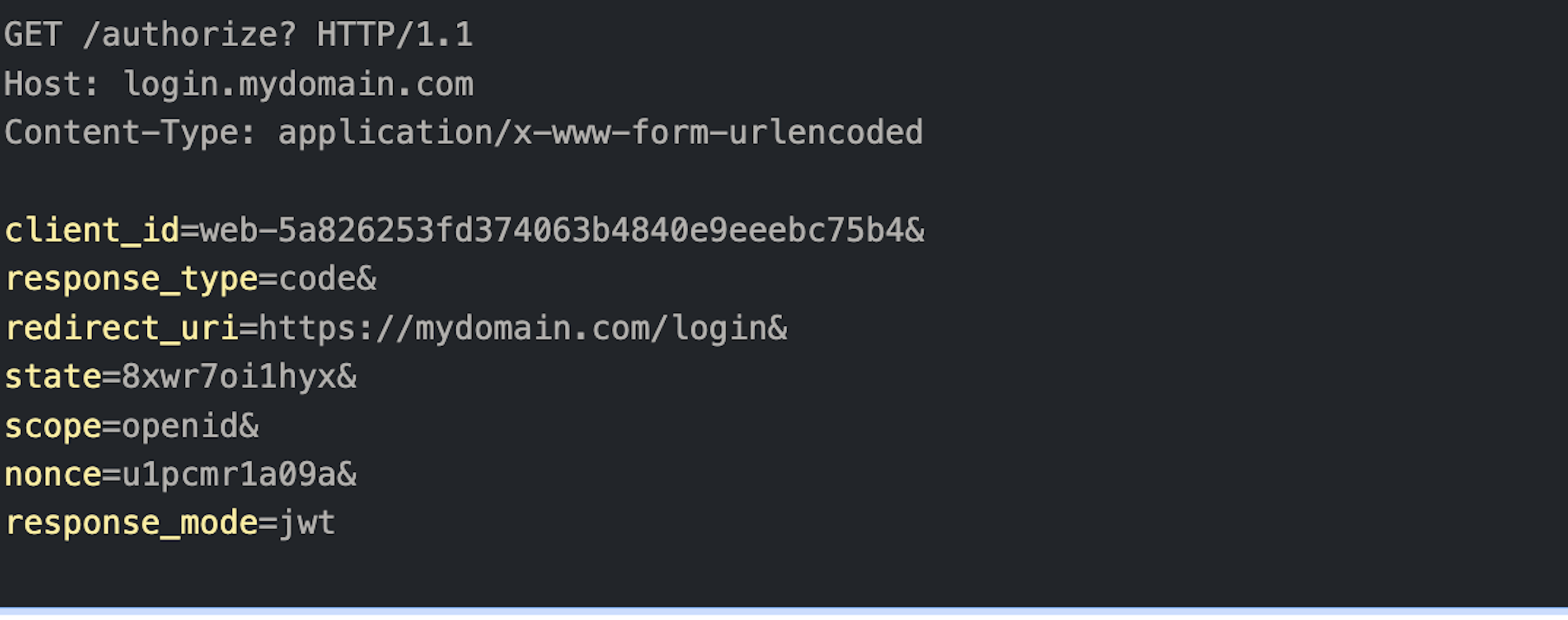Click the application/x-www-form-urlencoded value
Screen dimensions: 1568x620
point(600,133)
